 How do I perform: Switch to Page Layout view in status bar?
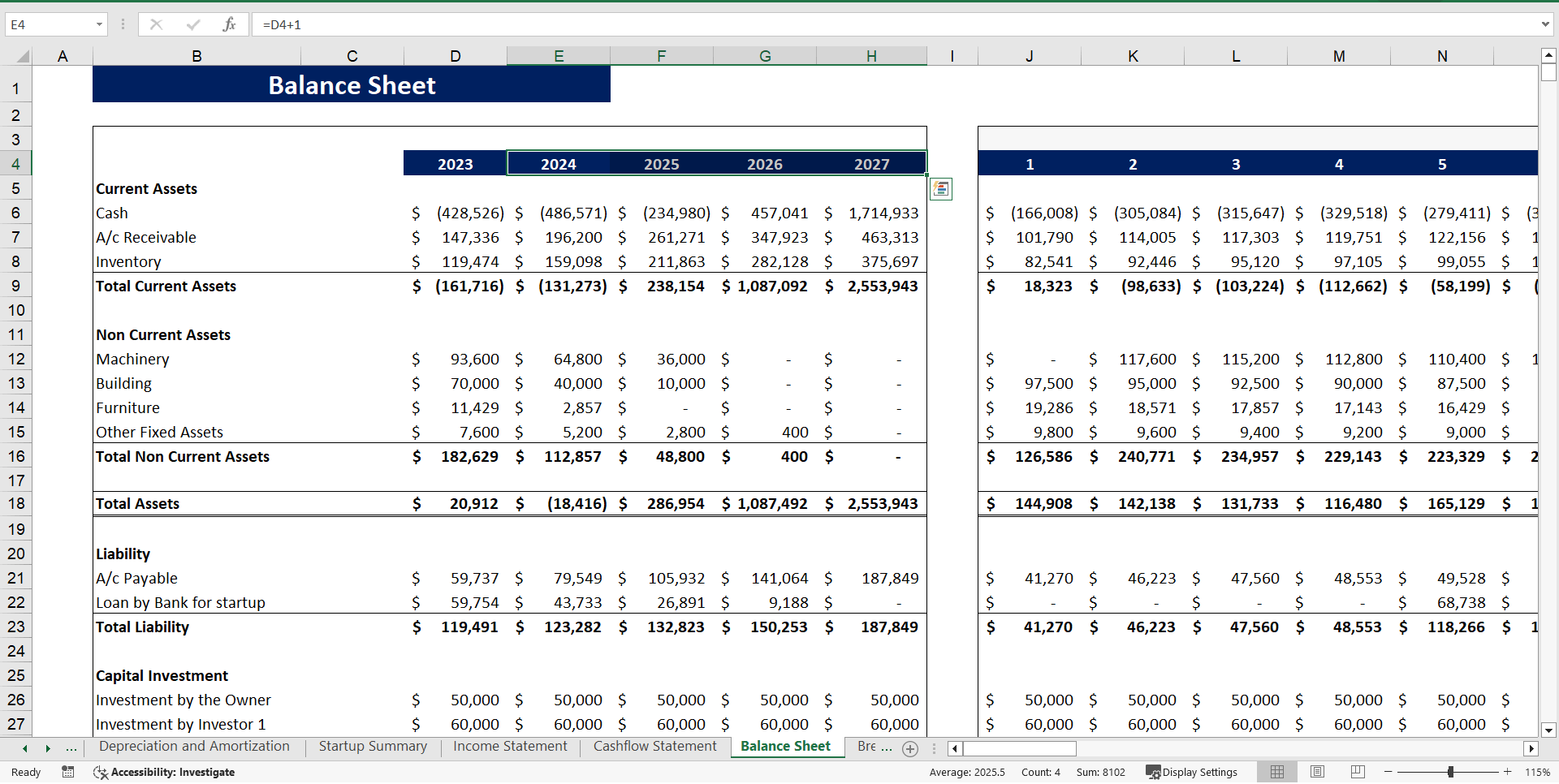point(1317,772)
